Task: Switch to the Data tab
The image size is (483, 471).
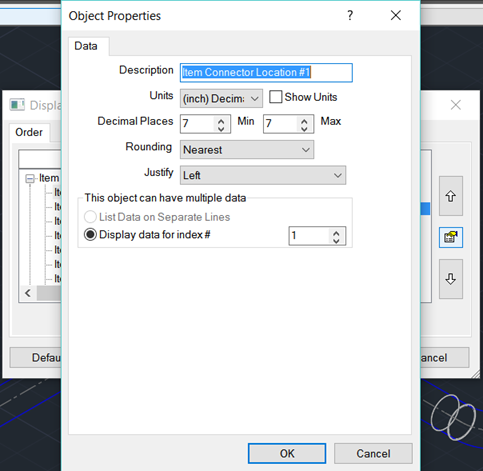Action: [86, 46]
